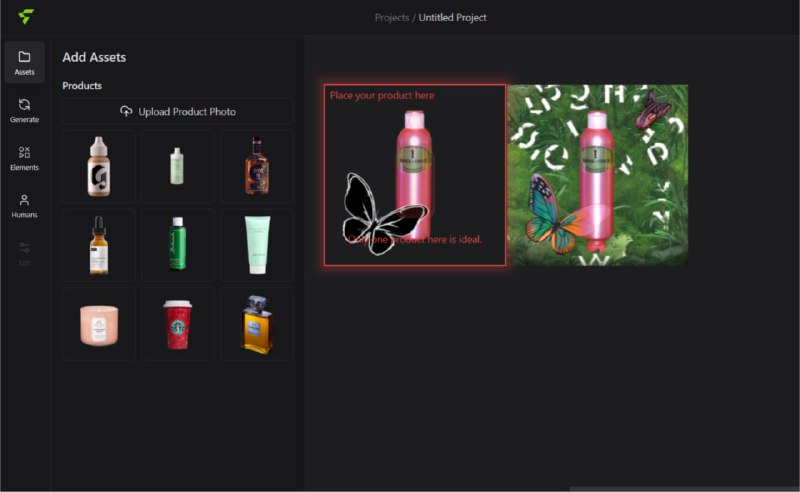
Task: Open the Generate tool in sidebar
Action: [24, 110]
